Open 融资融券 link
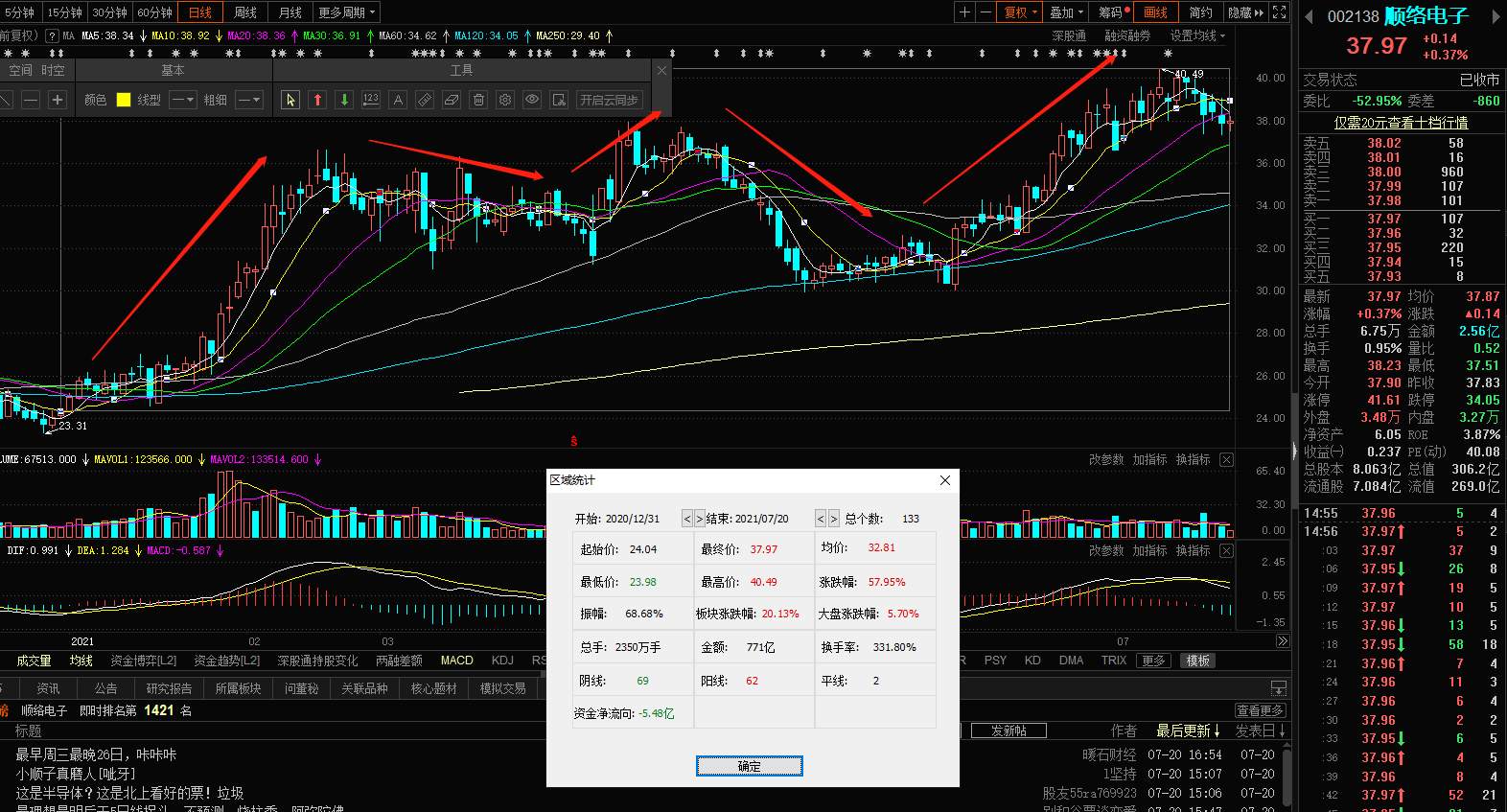The image size is (1507, 812). (1127, 35)
